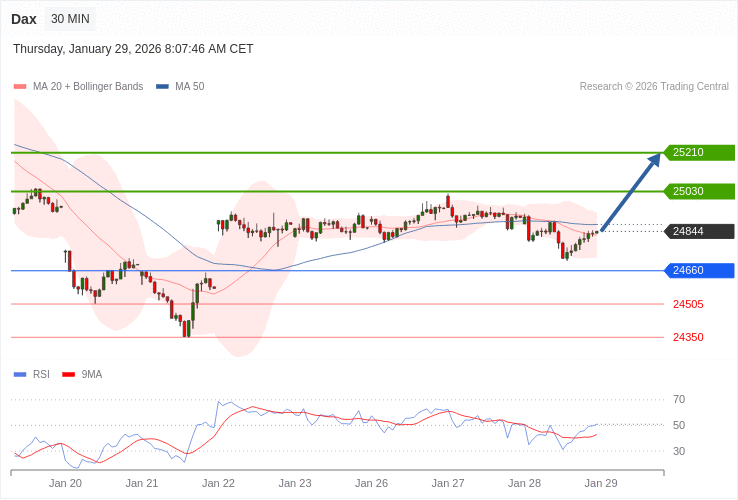
Task: Click the blue MA 50 legend swatch
Action: pos(162,87)
